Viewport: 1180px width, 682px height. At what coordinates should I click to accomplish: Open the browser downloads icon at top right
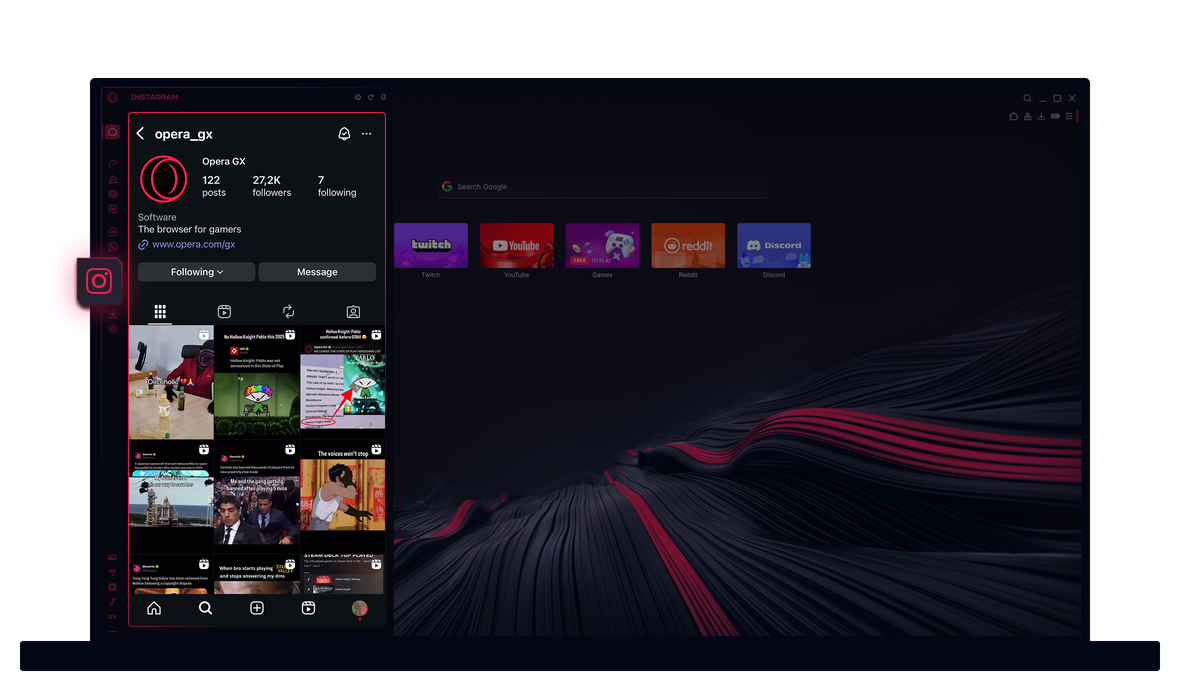click(1041, 116)
